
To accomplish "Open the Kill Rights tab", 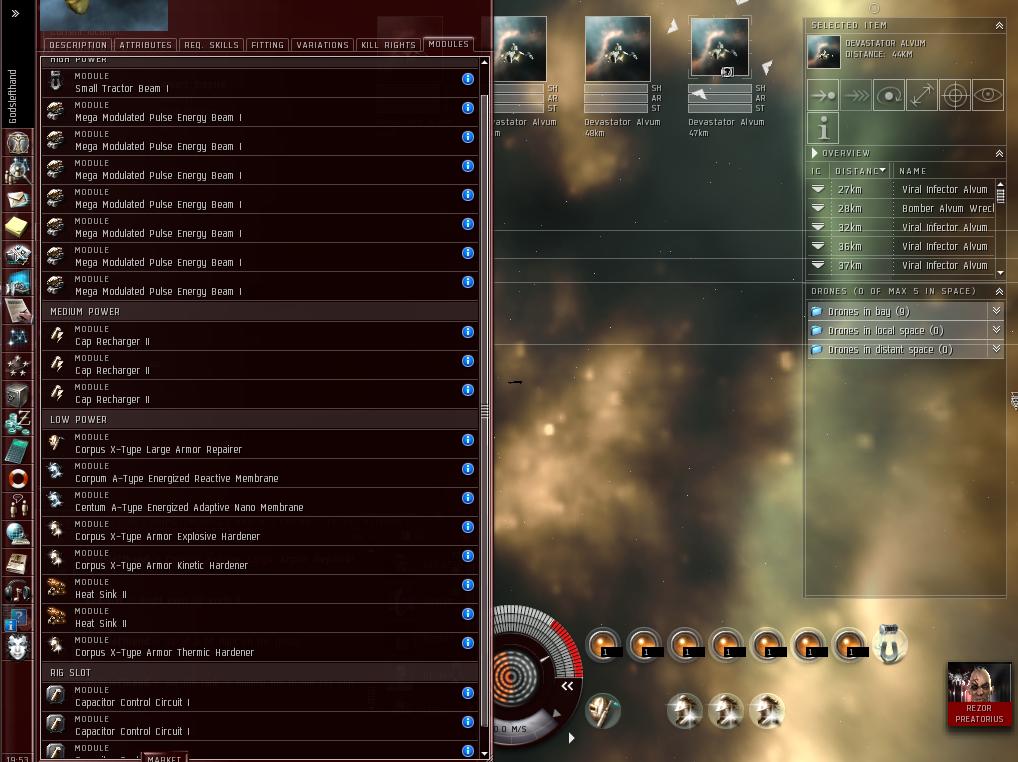I will point(388,45).
